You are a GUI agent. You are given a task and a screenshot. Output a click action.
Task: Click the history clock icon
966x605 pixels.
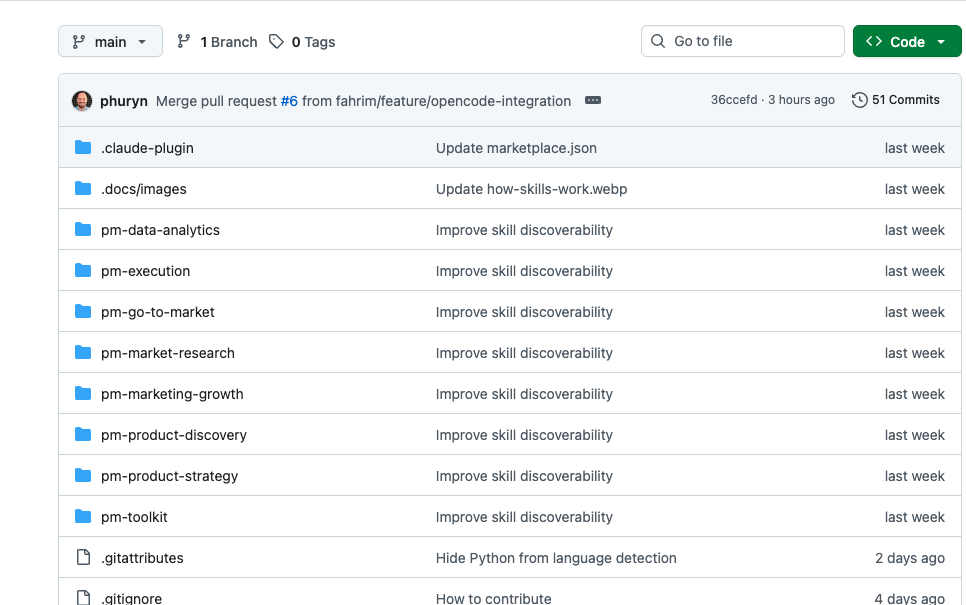tap(859, 100)
